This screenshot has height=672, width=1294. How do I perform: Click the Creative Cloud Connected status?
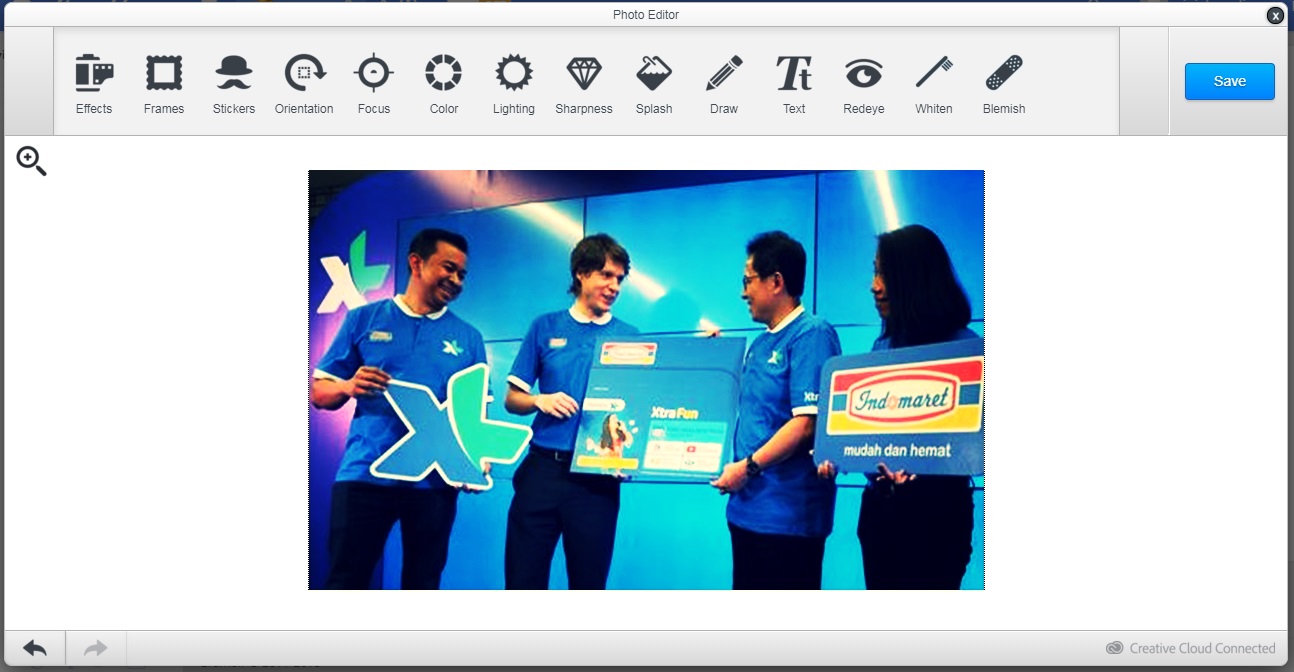[1191, 648]
